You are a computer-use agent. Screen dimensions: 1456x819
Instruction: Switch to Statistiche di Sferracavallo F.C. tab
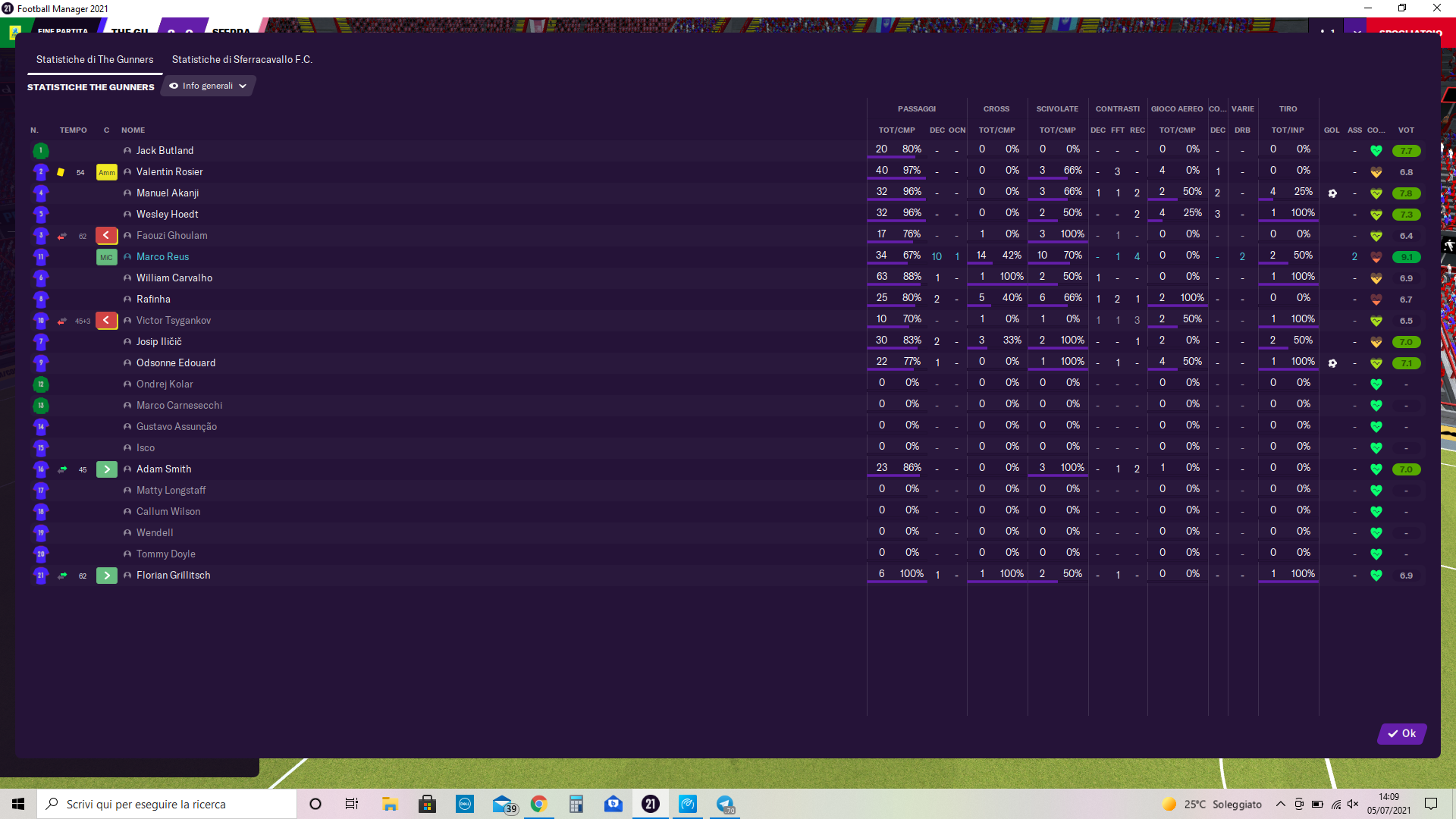[x=242, y=59]
